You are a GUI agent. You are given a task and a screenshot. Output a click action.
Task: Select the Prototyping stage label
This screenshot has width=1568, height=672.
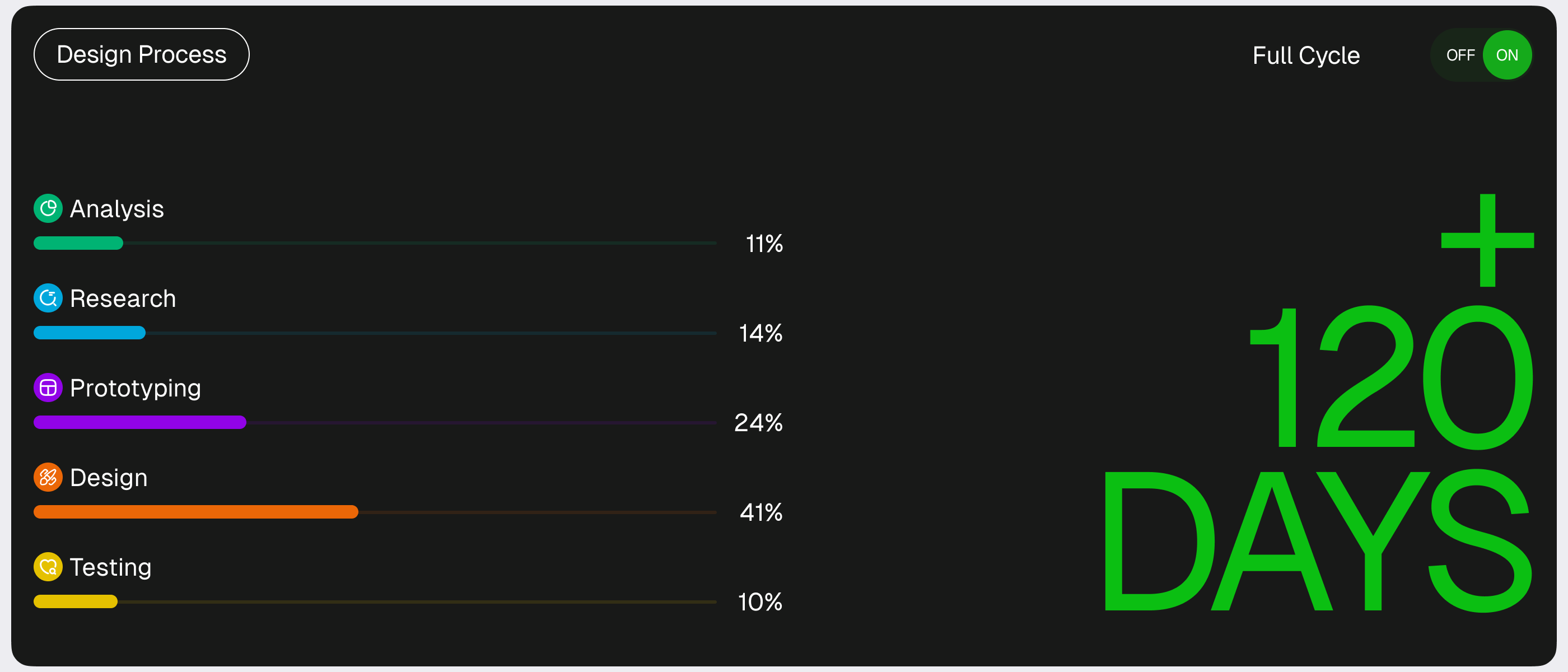(135, 388)
